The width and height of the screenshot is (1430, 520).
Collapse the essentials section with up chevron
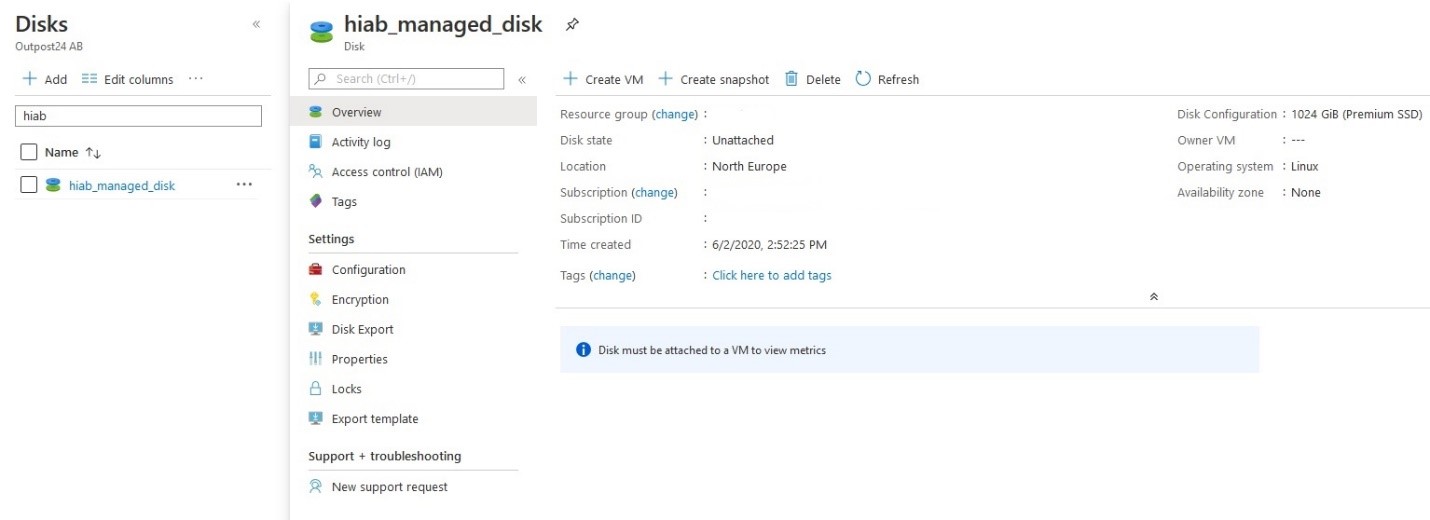click(1154, 297)
